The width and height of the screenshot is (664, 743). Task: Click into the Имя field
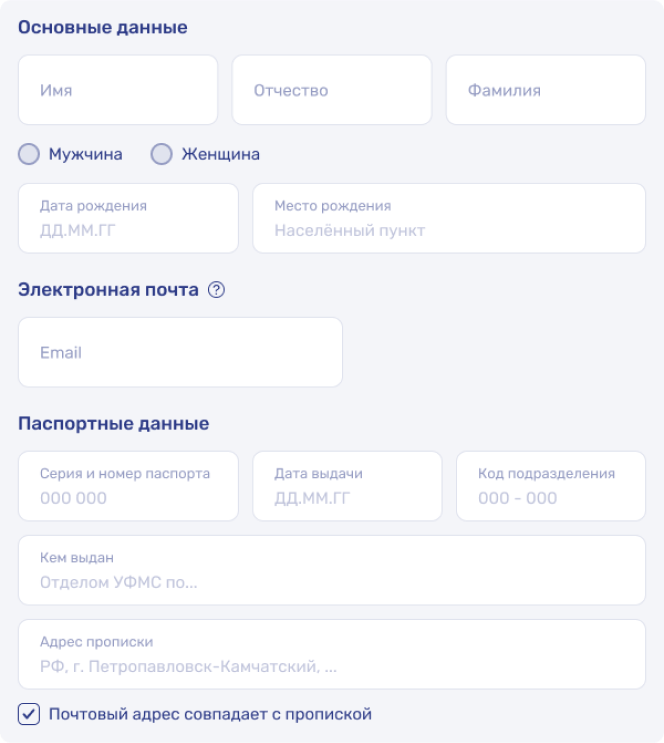point(118,90)
